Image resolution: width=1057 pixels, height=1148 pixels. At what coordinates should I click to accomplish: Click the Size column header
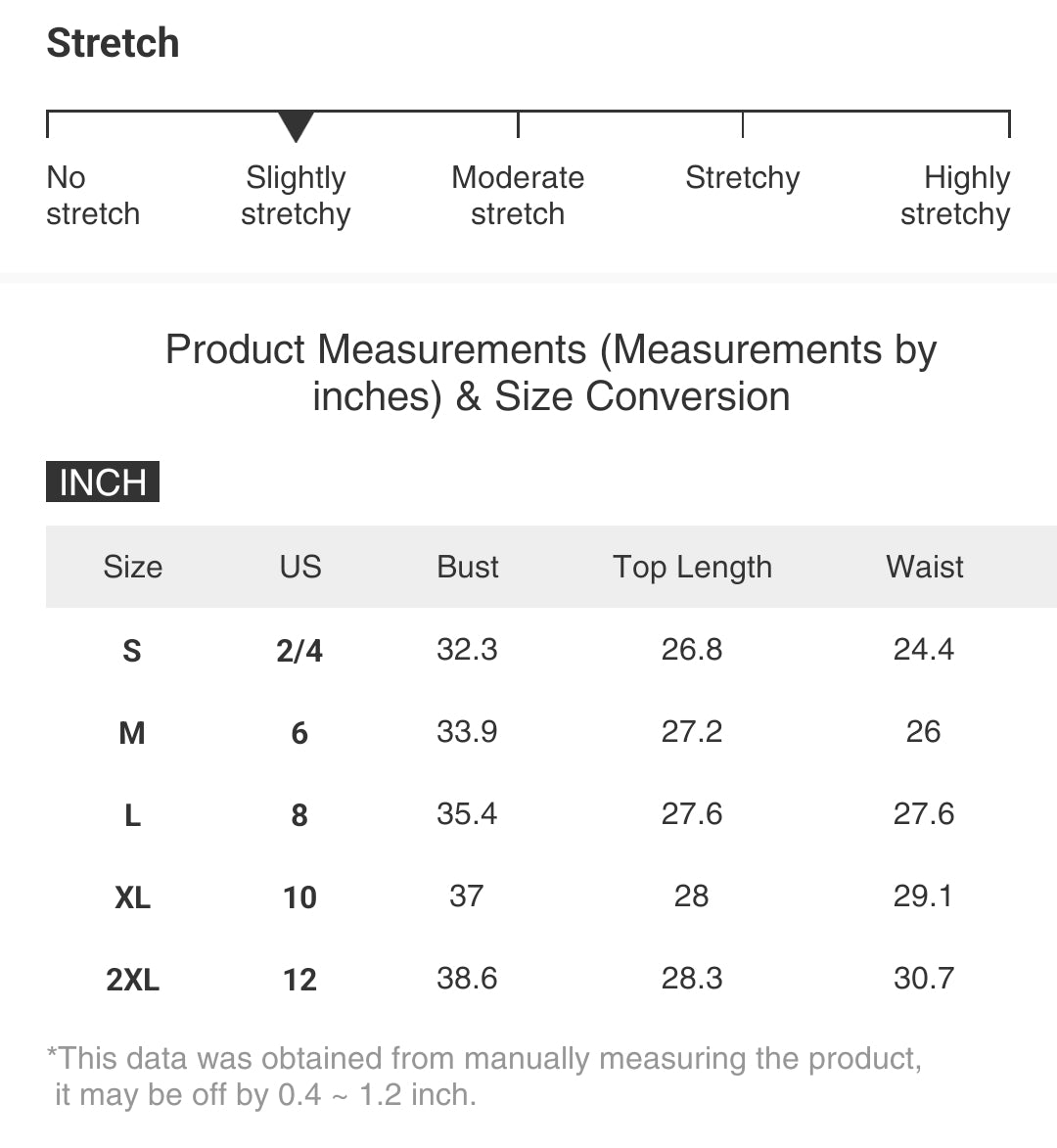coord(132,567)
